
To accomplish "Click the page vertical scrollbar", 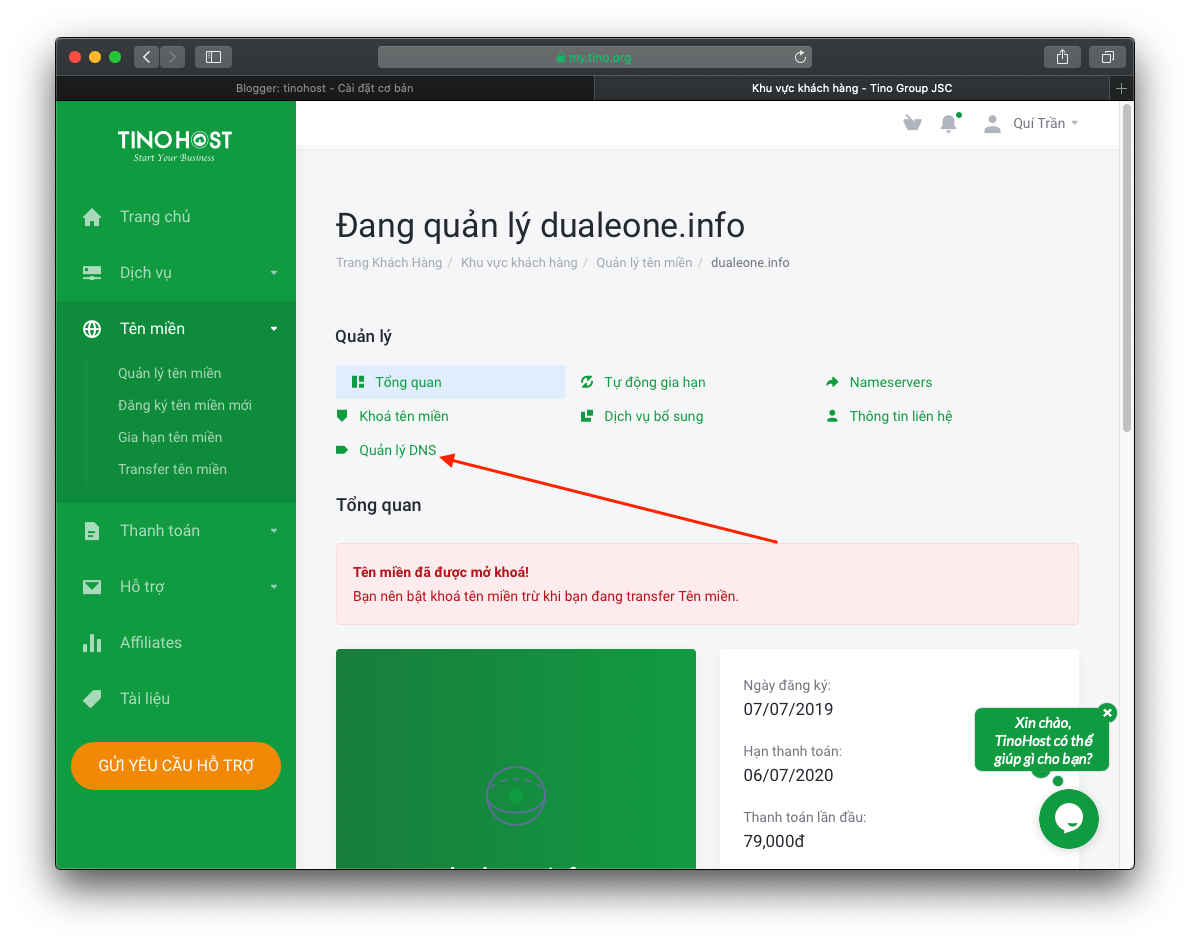I will [1127, 269].
